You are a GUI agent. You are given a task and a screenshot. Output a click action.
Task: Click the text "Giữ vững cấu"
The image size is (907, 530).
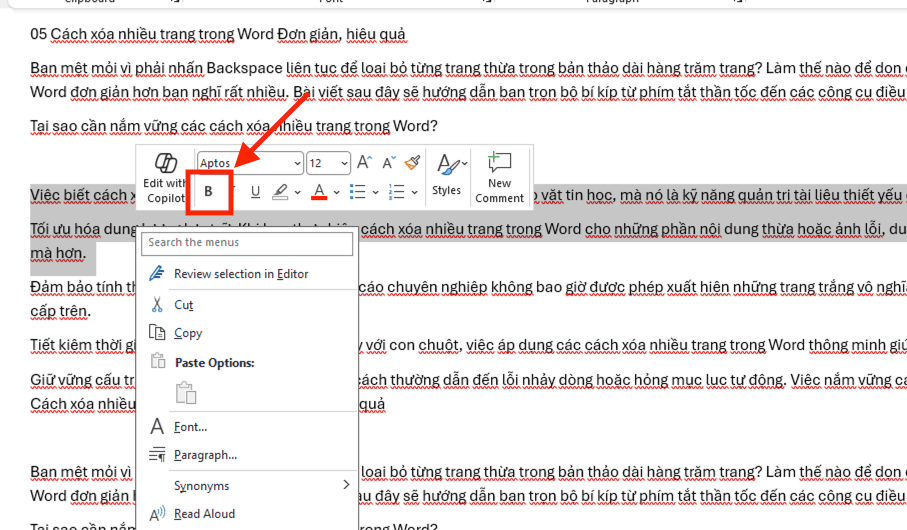[x=75, y=380]
